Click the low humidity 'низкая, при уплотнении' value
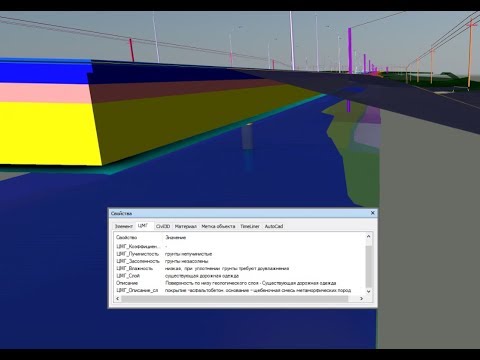 pos(227,268)
